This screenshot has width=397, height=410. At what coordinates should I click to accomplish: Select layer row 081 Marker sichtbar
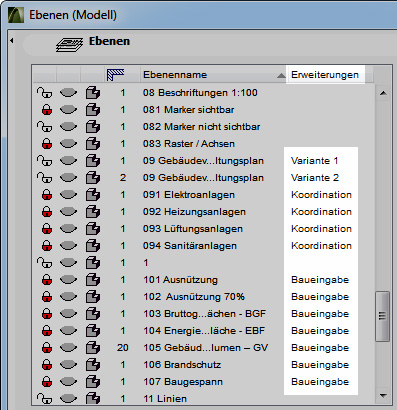(x=203, y=110)
